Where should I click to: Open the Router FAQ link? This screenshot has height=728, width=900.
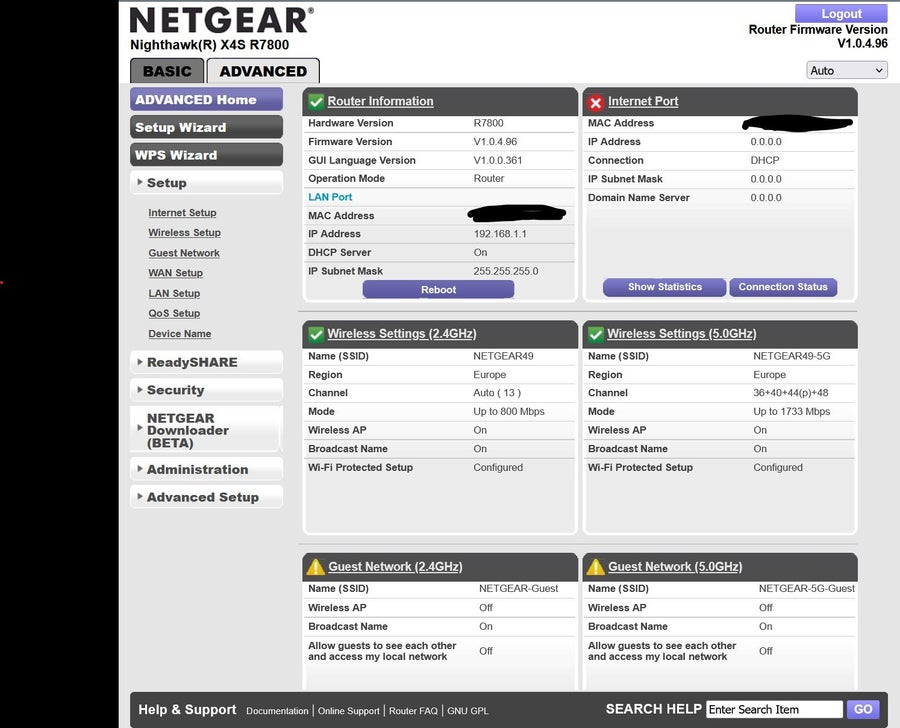click(413, 711)
